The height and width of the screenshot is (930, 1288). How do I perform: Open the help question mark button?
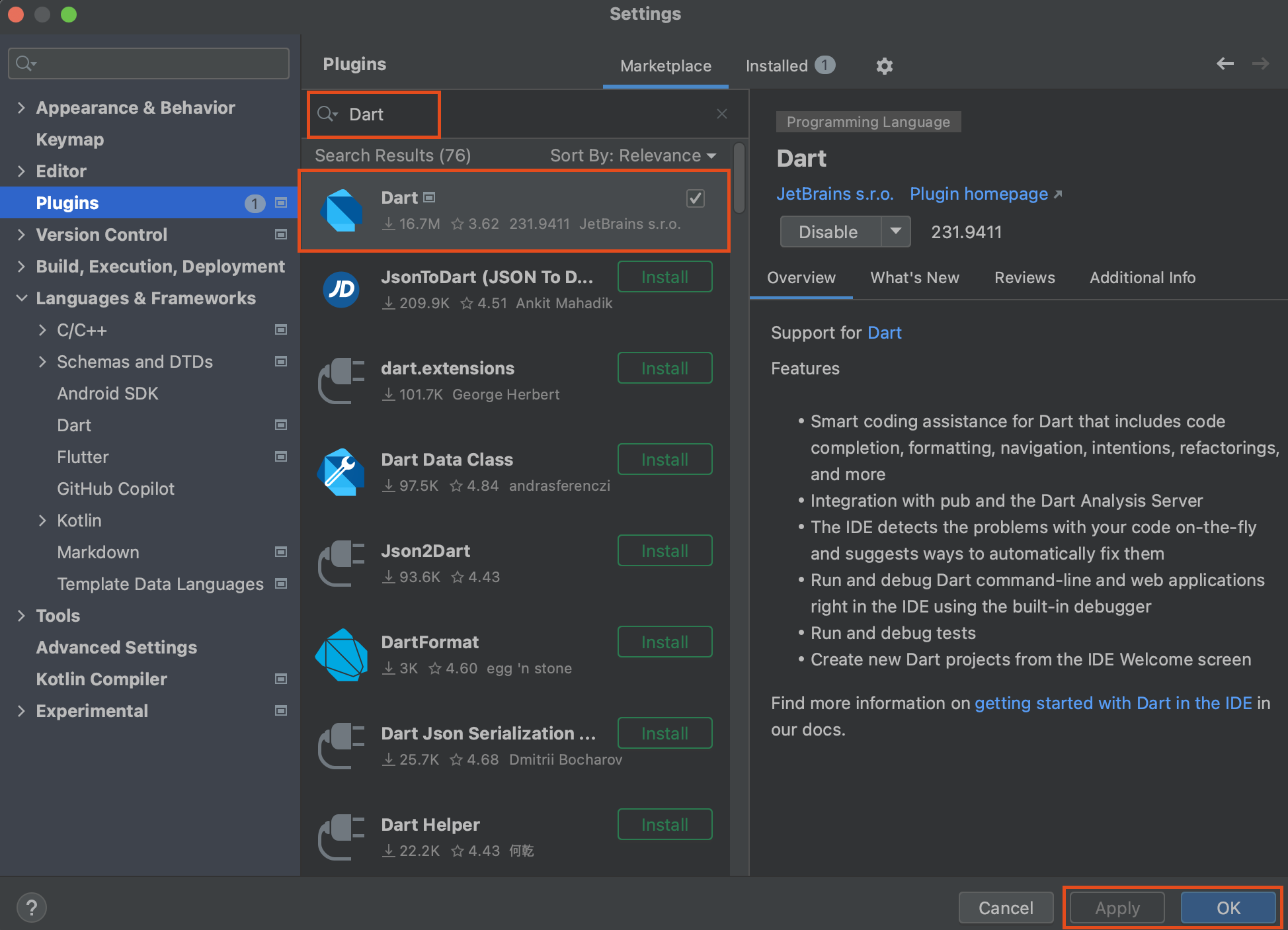(31, 908)
